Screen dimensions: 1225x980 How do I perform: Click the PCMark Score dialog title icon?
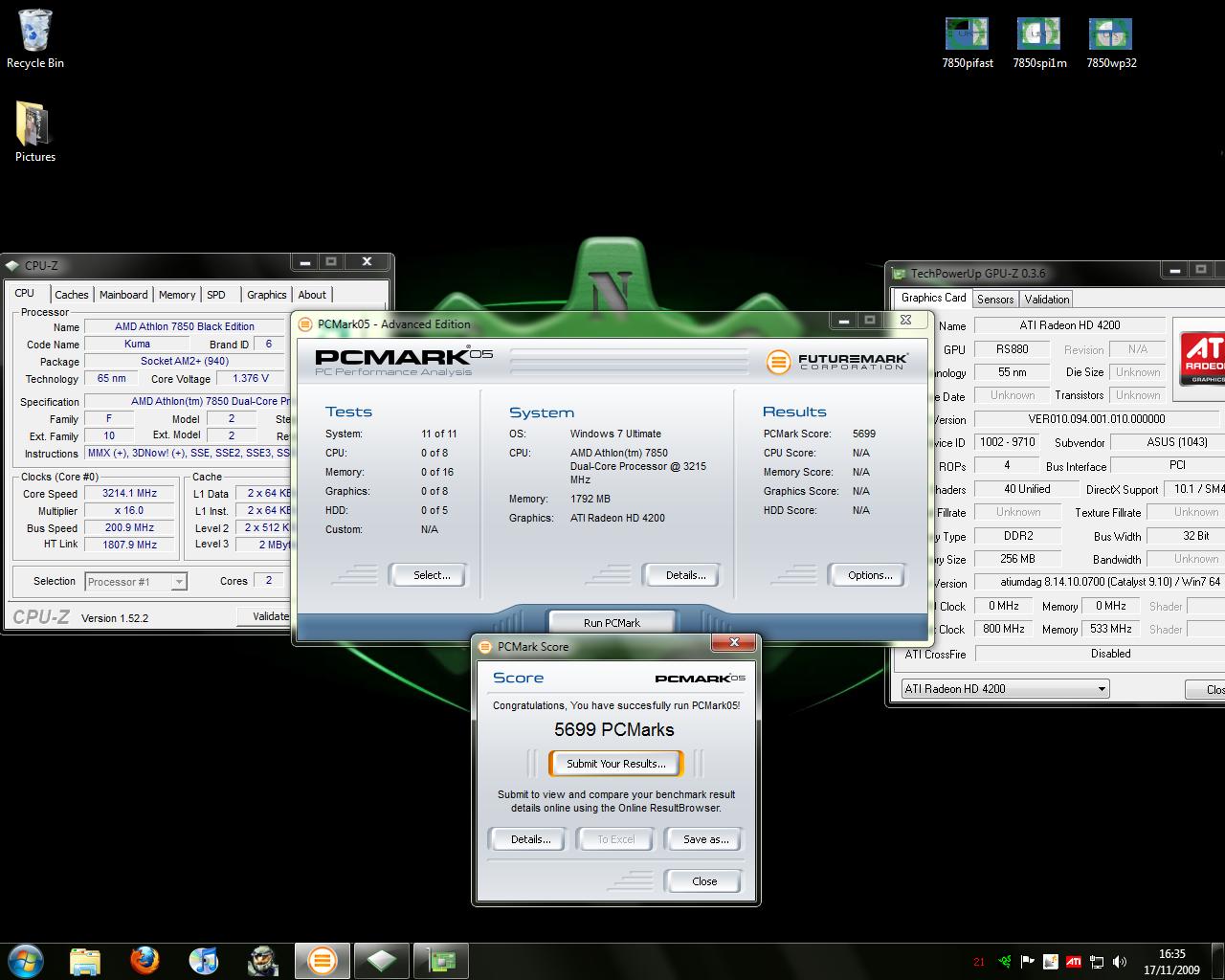tap(485, 647)
